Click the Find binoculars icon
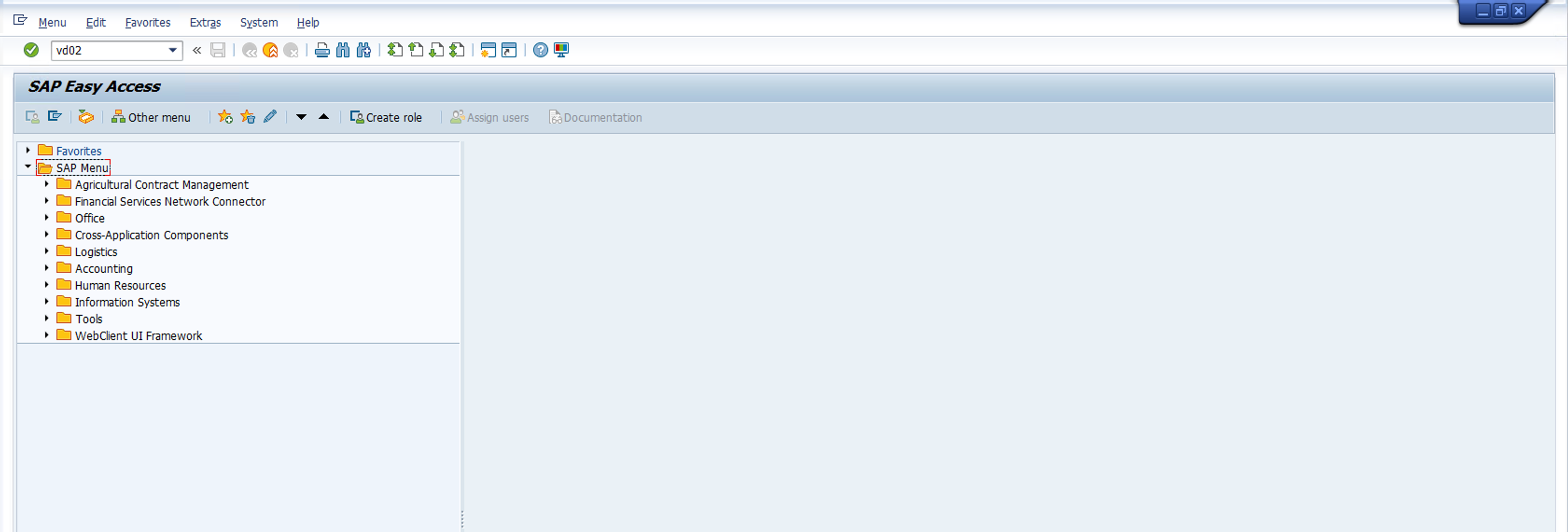 [x=343, y=50]
